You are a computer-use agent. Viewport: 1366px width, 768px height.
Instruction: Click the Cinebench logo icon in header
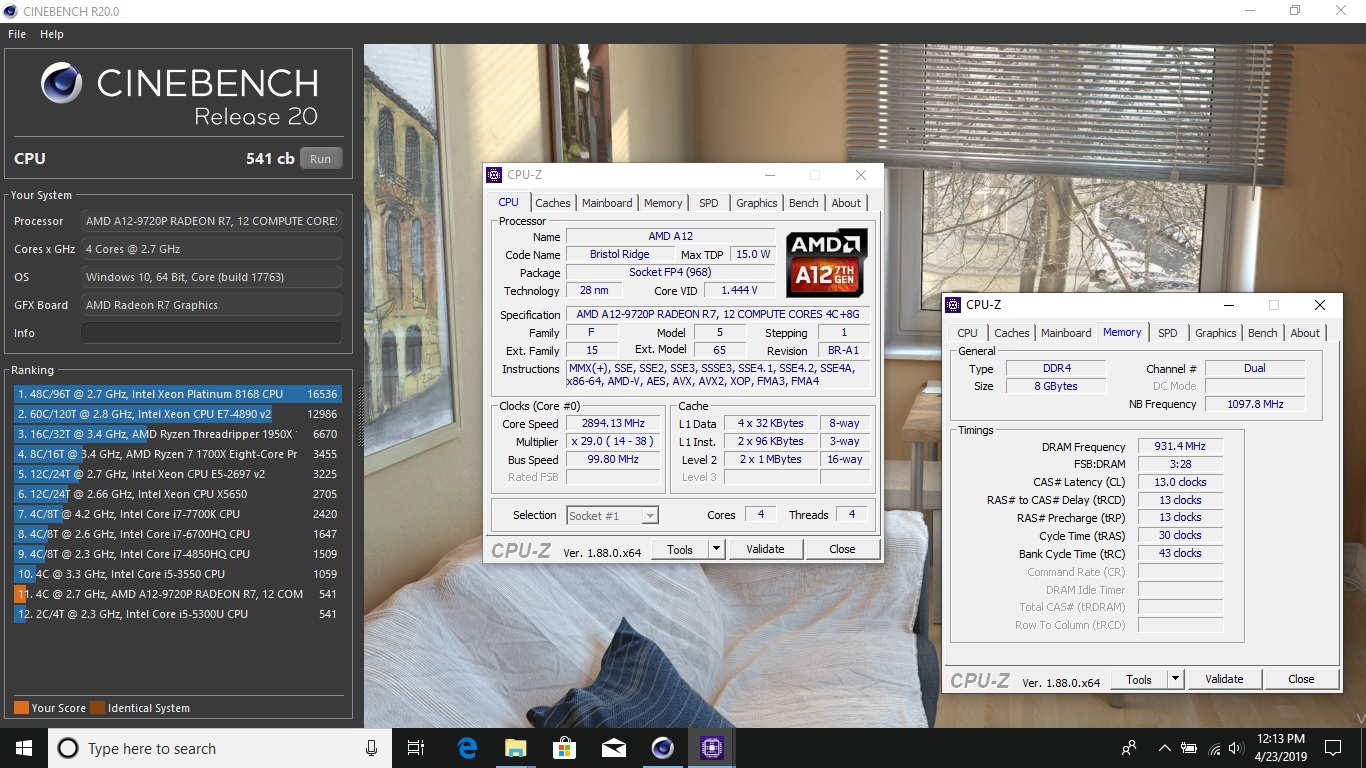pyautogui.click(x=61, y=83)
